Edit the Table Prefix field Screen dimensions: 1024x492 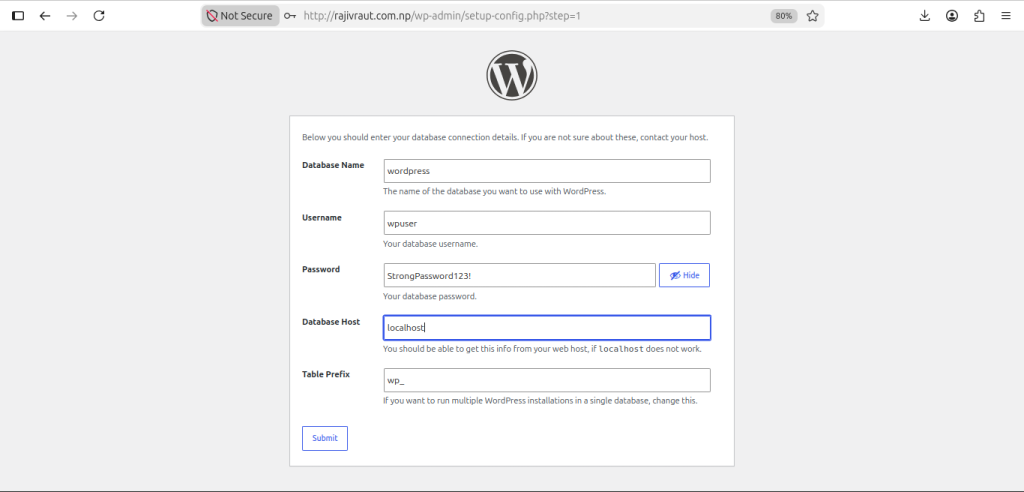[547, 380]
